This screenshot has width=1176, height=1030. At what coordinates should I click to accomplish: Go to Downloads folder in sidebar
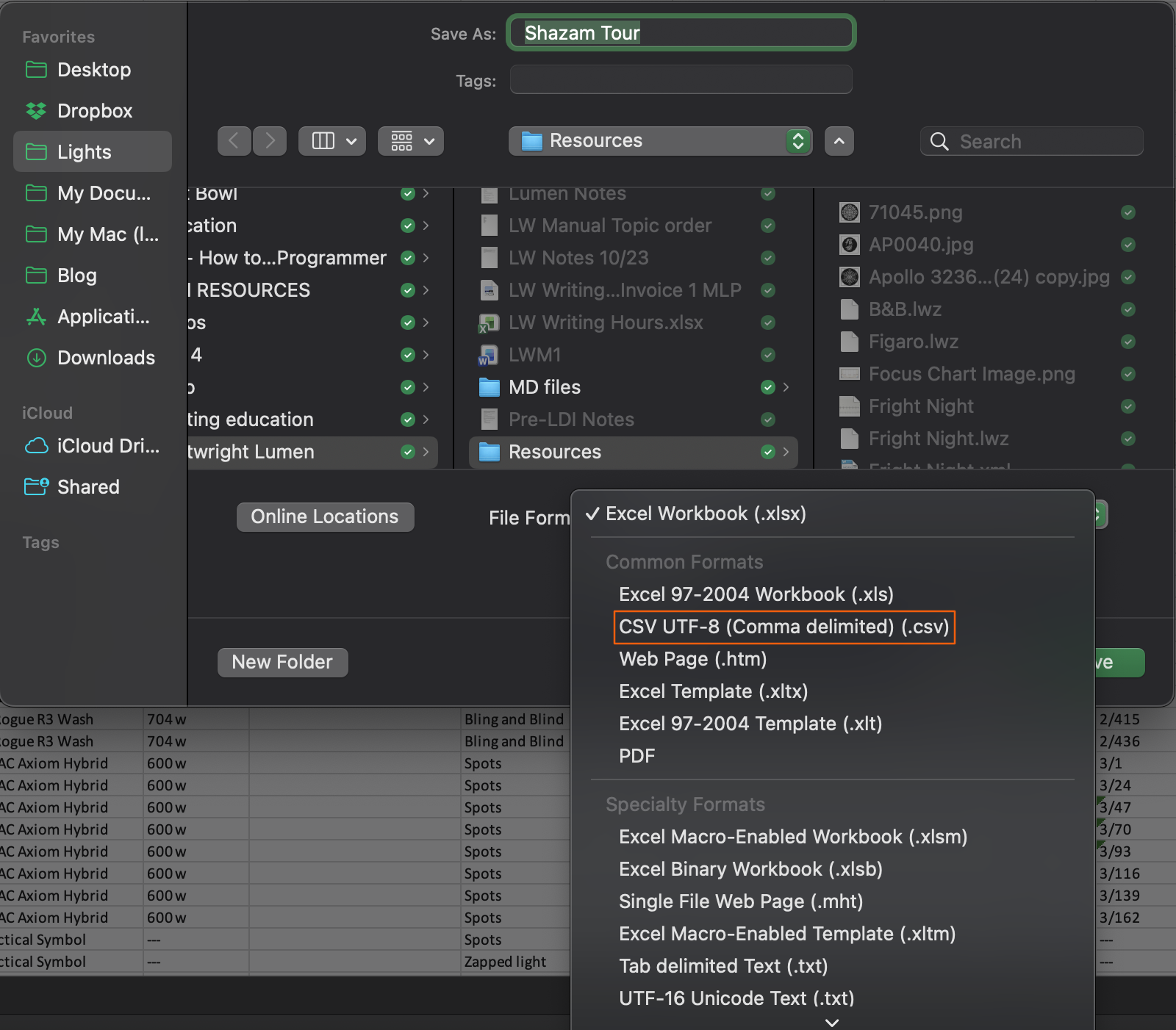(106, 358)
